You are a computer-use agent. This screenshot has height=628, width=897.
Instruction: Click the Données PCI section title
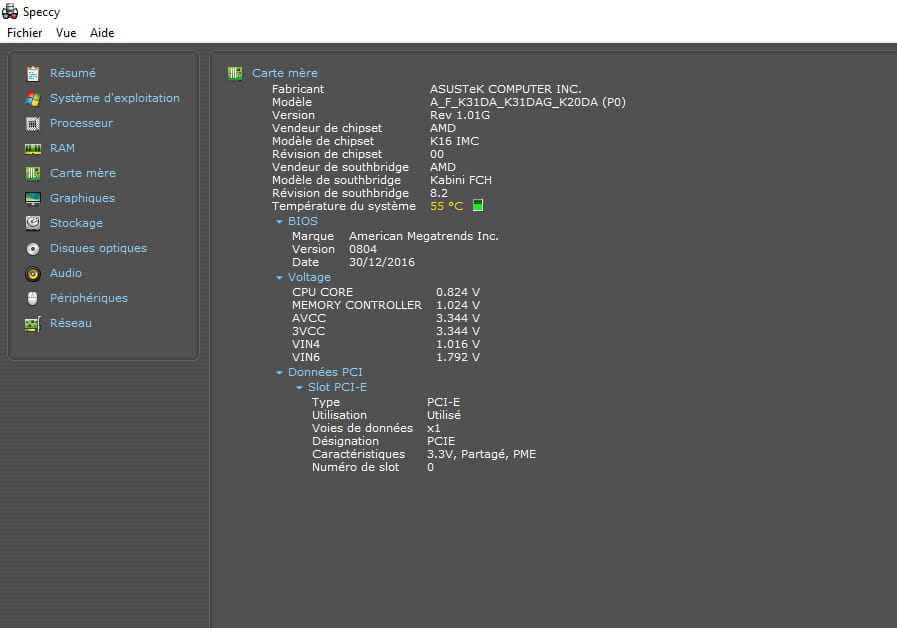click(325, 372)
